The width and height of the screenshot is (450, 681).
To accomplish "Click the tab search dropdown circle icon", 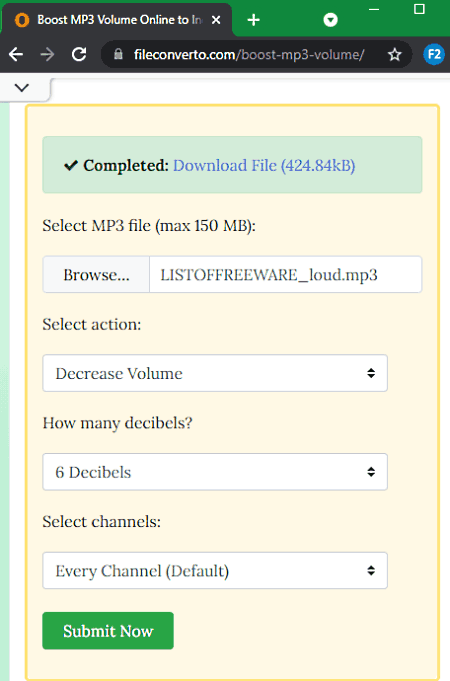I will (x=331, y=20).
